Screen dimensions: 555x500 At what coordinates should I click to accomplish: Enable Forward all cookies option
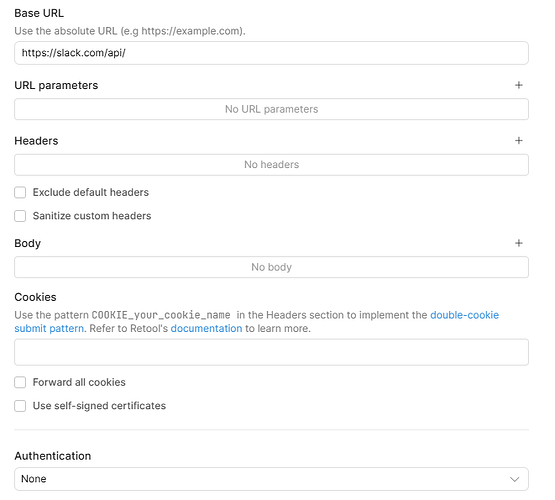20,382
